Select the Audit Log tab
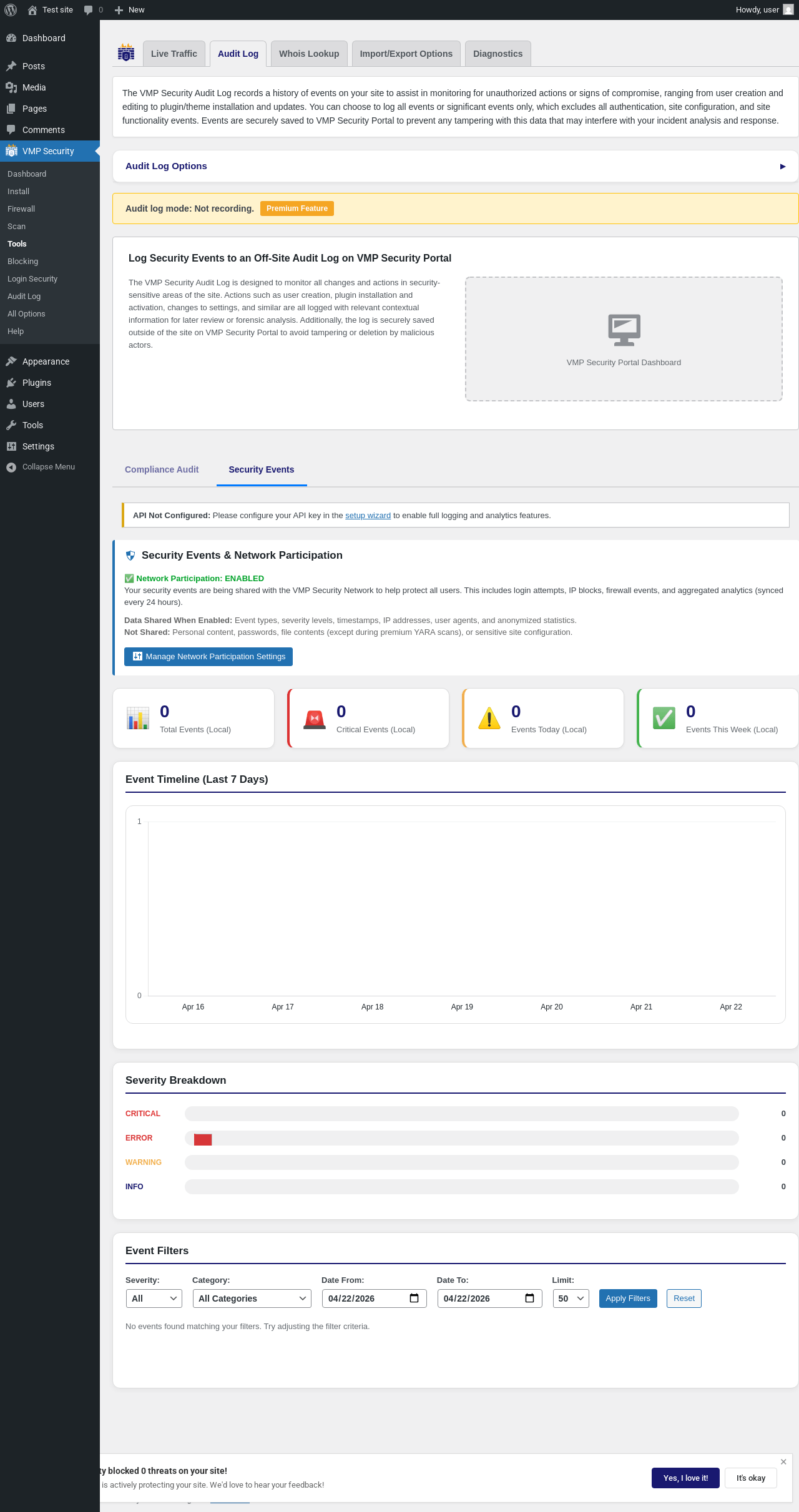This screenshot has height=1512, width=799. (238, 54)
